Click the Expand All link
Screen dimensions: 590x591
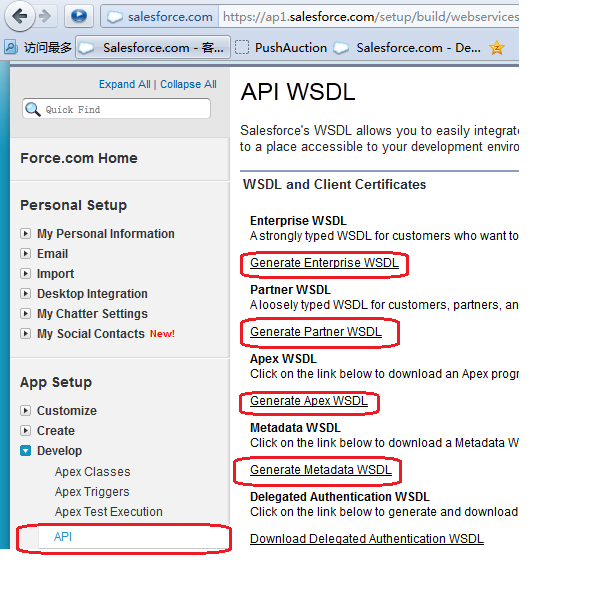pos(124,84)
